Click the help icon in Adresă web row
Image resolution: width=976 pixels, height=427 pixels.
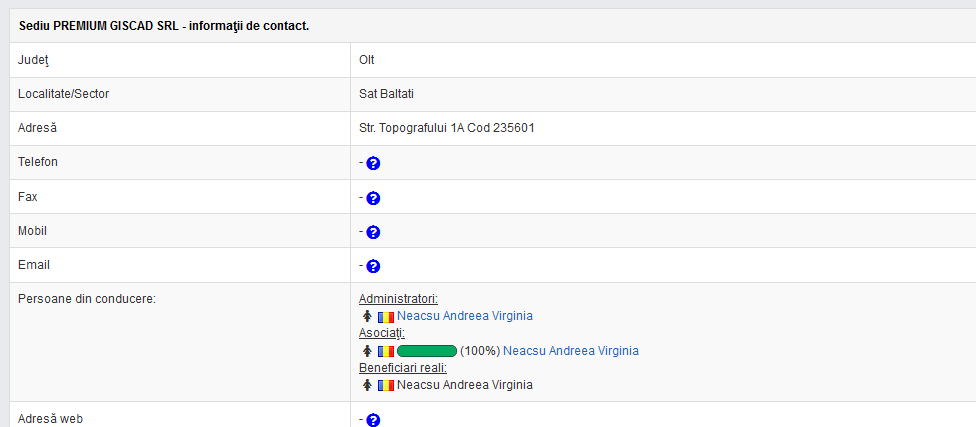(373, 420)
